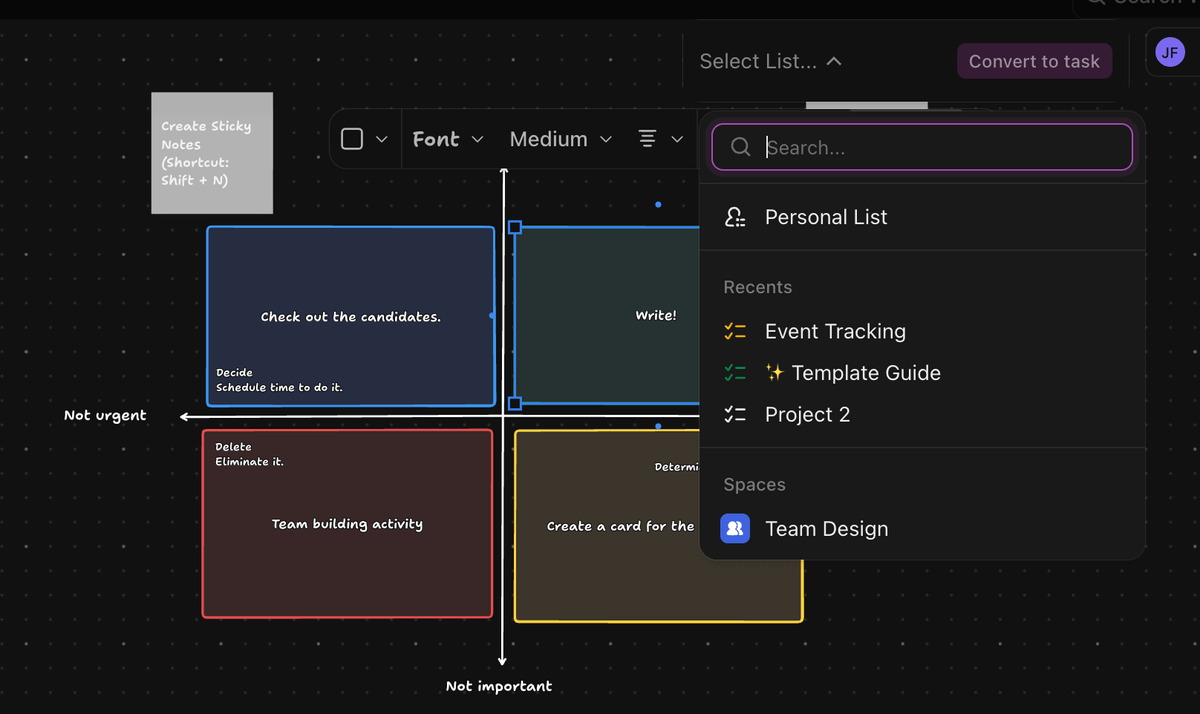The height and width of the screenshot is (714, 1200).
Task: Click the magnifier icon in search box
Action: (740, 147)
